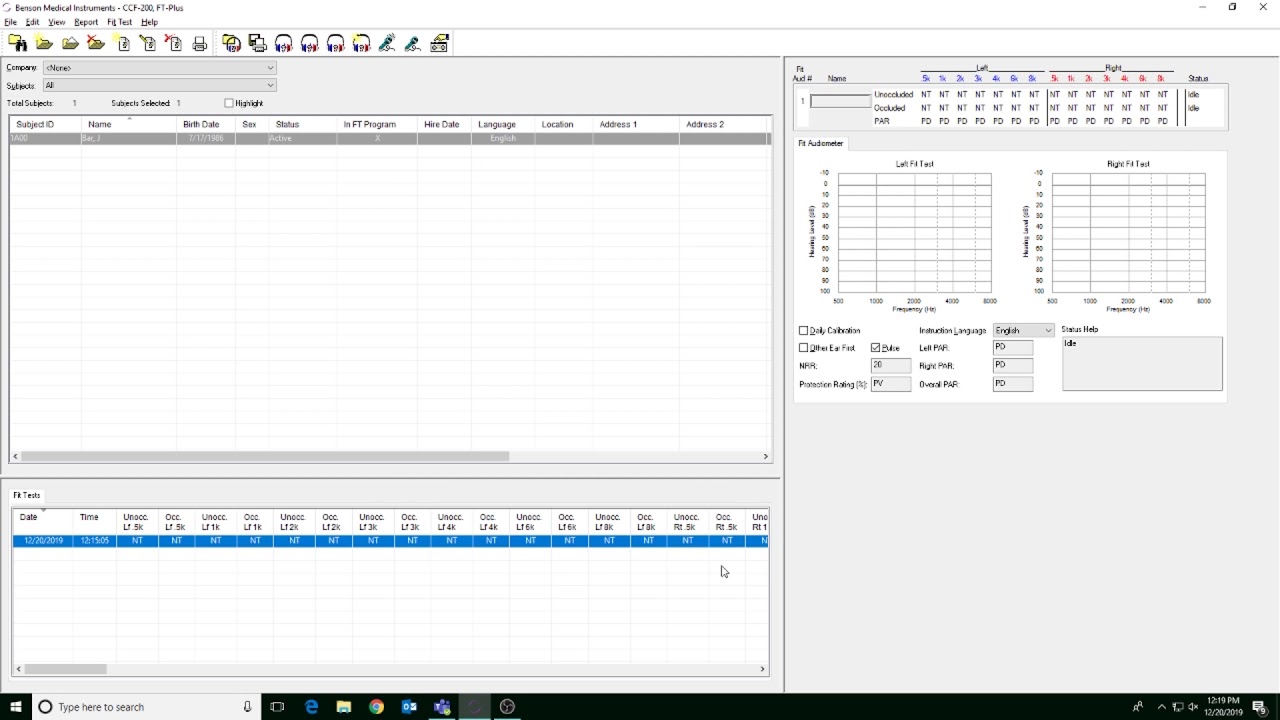Screen dimensions: 1280x720
Task: Click the Overall PAR value field
Action: (1013, 384)
